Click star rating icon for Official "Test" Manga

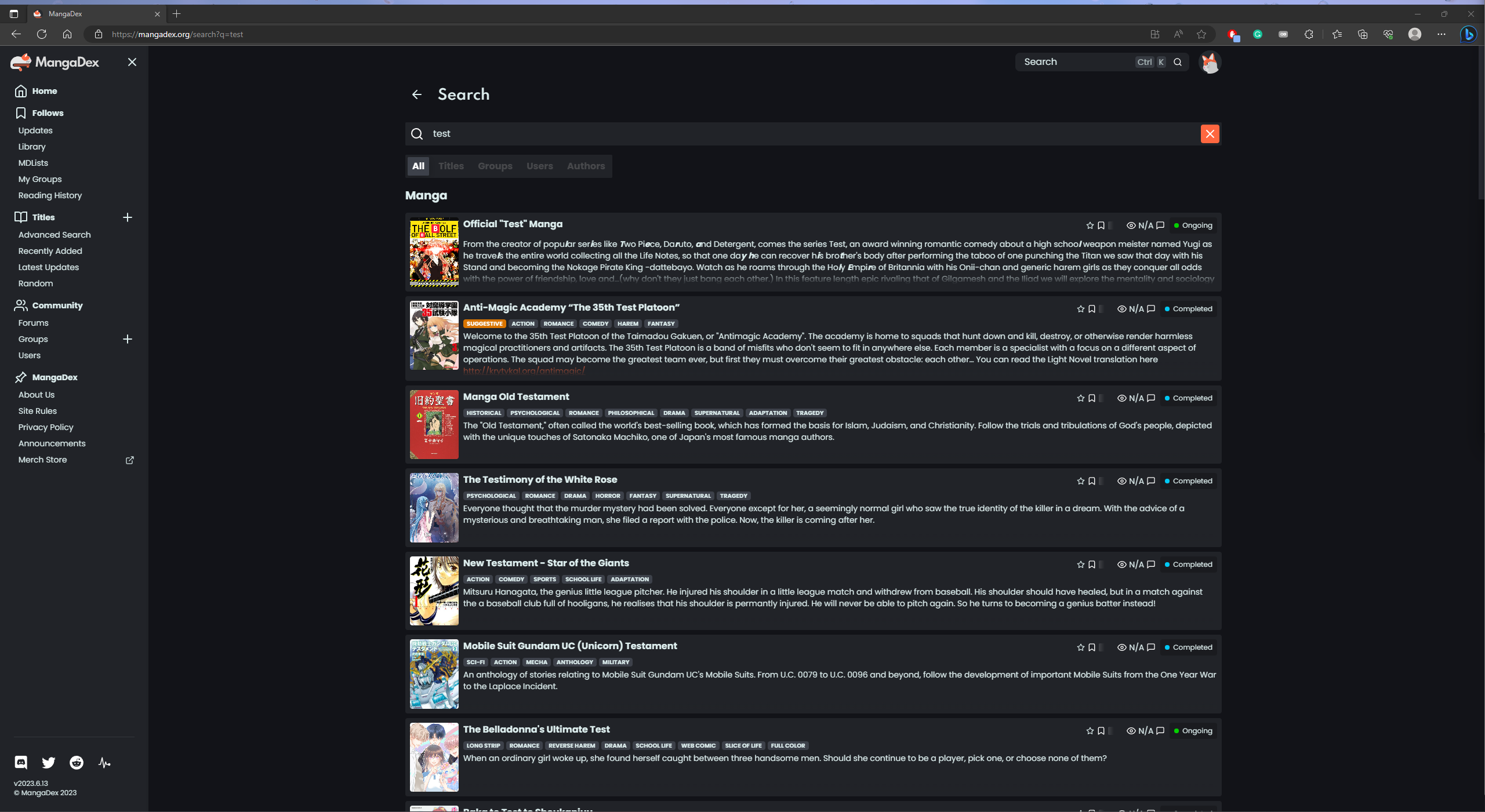coord(1090,225)
